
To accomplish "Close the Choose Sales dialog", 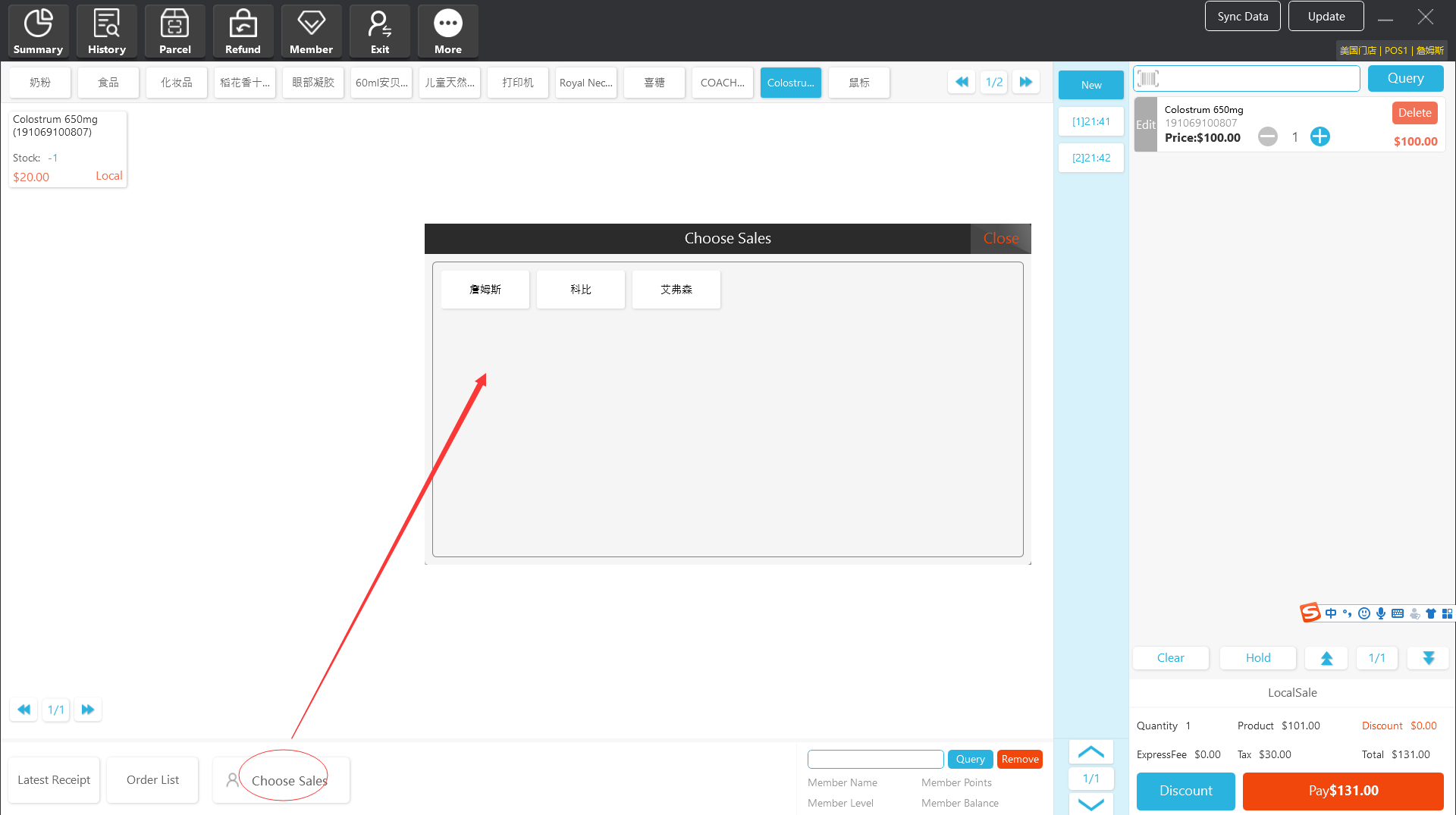I will (x=1000, y=239).
